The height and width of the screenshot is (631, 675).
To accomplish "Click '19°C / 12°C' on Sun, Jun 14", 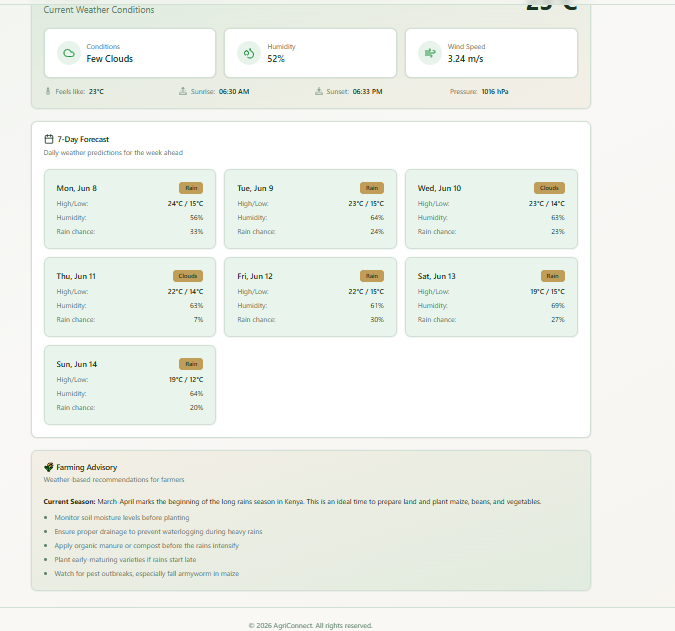I will [x=186, y=380].
